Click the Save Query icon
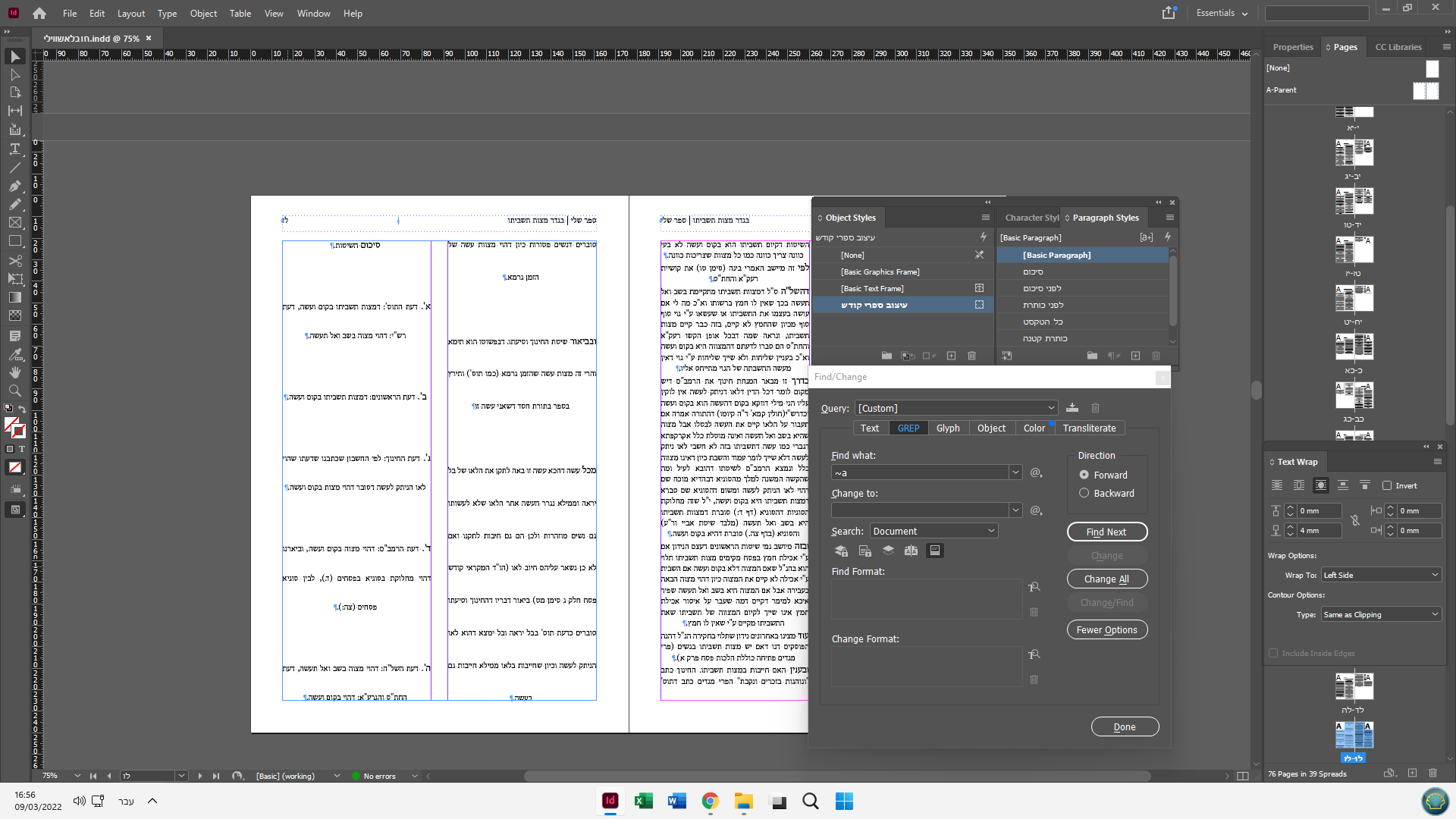This screenshot has height=819, width=1456. tap(1072, 408)
